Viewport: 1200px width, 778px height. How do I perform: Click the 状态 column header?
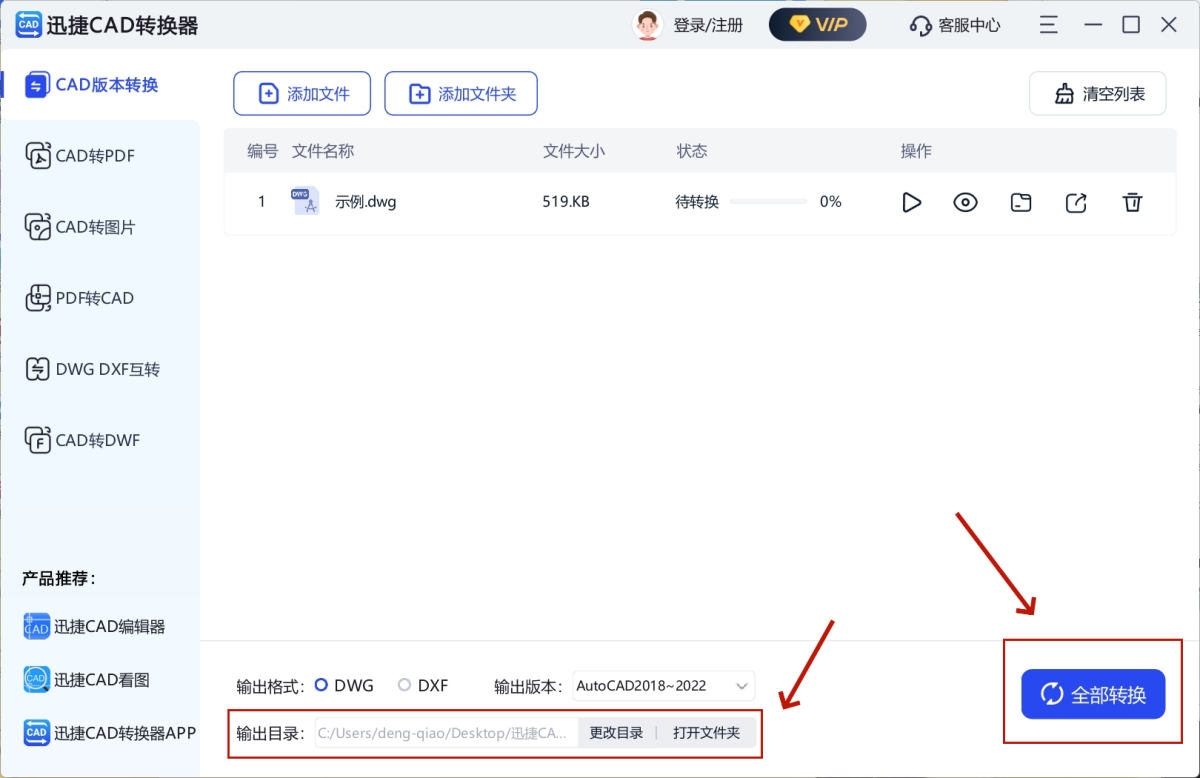click(x=692, y=151)
